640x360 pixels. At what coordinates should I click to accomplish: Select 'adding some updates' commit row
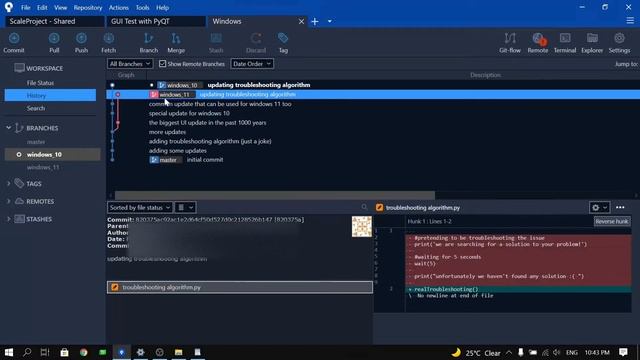click(373, 151)
